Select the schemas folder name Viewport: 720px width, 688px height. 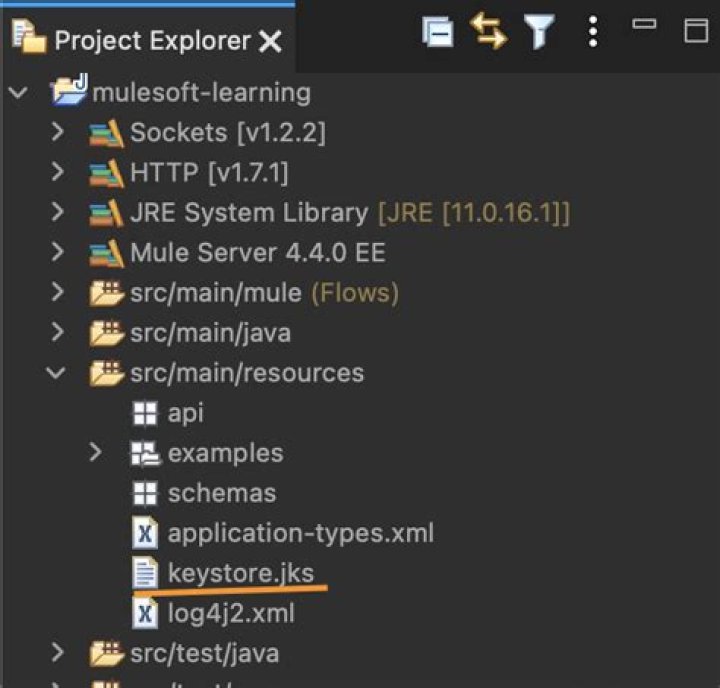(x=222, y=493)
